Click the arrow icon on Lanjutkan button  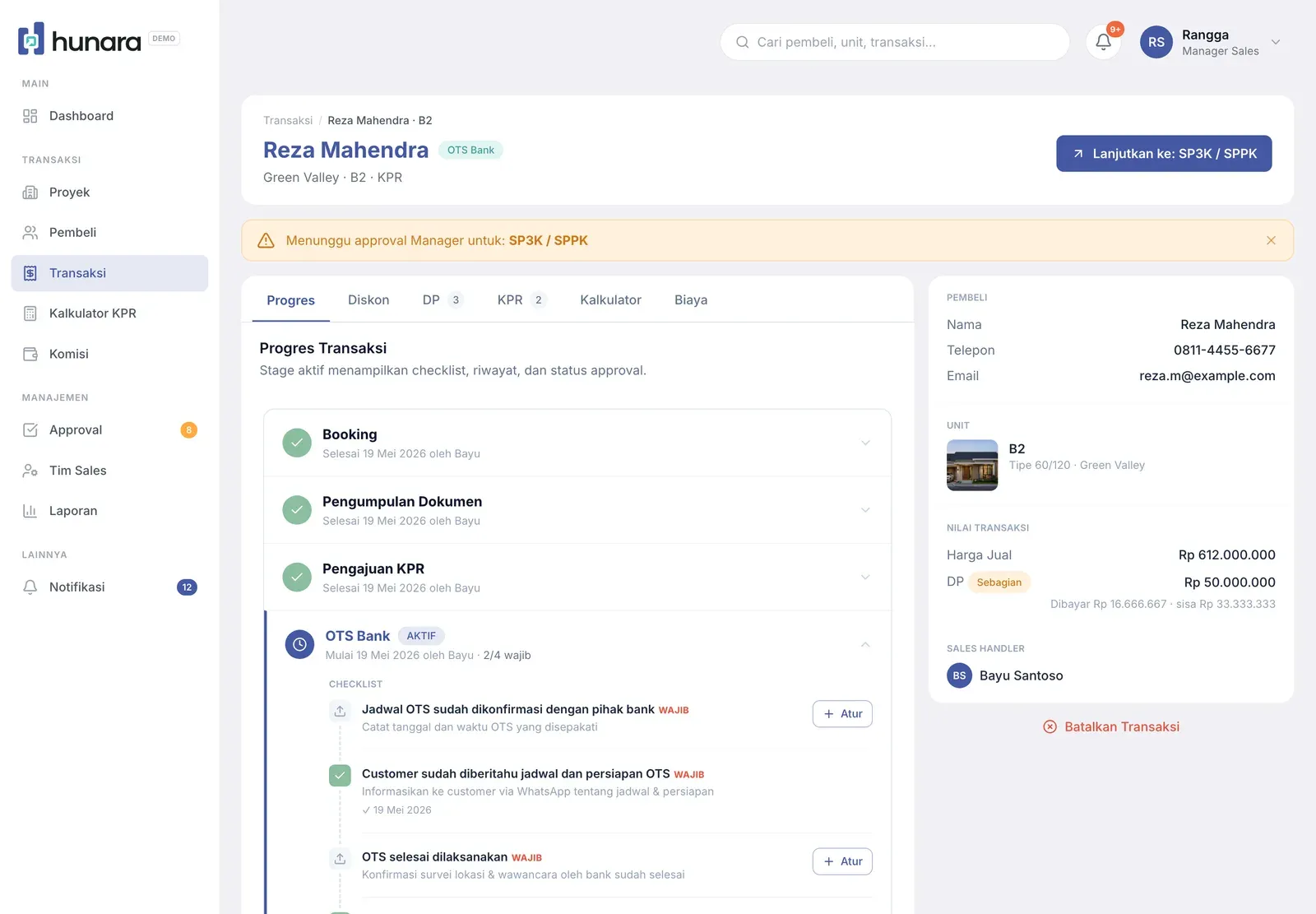point(1078,154)
